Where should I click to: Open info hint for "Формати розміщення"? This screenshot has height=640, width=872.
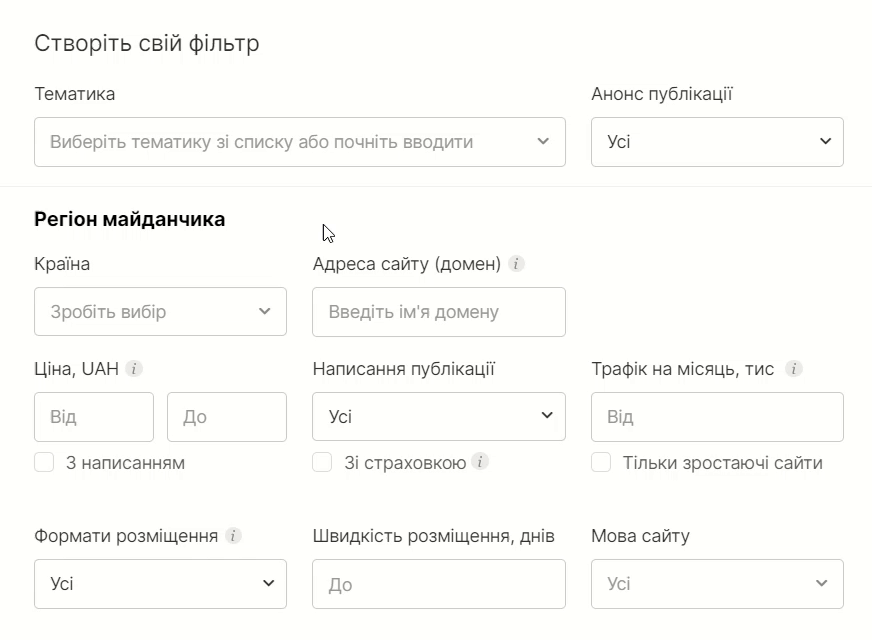click(x=231, y=535)
